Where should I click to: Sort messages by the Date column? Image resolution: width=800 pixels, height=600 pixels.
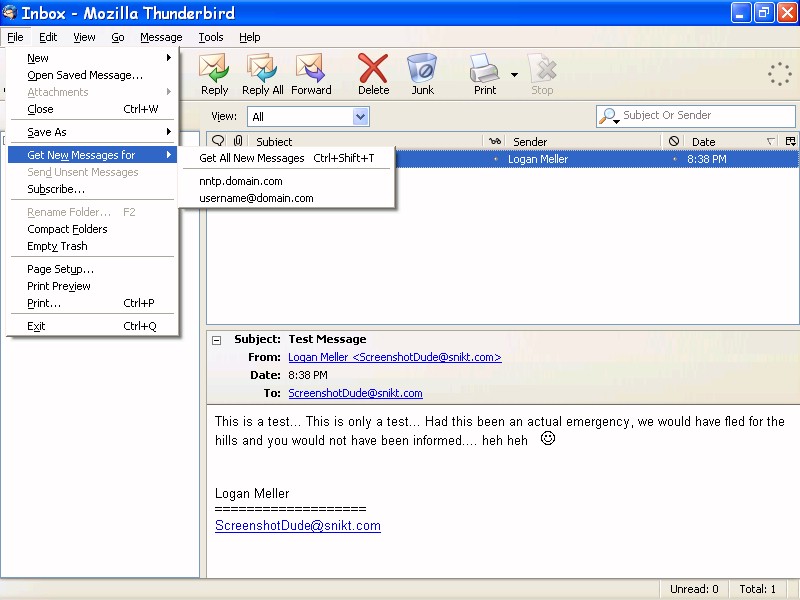click(x=730, y=141)
